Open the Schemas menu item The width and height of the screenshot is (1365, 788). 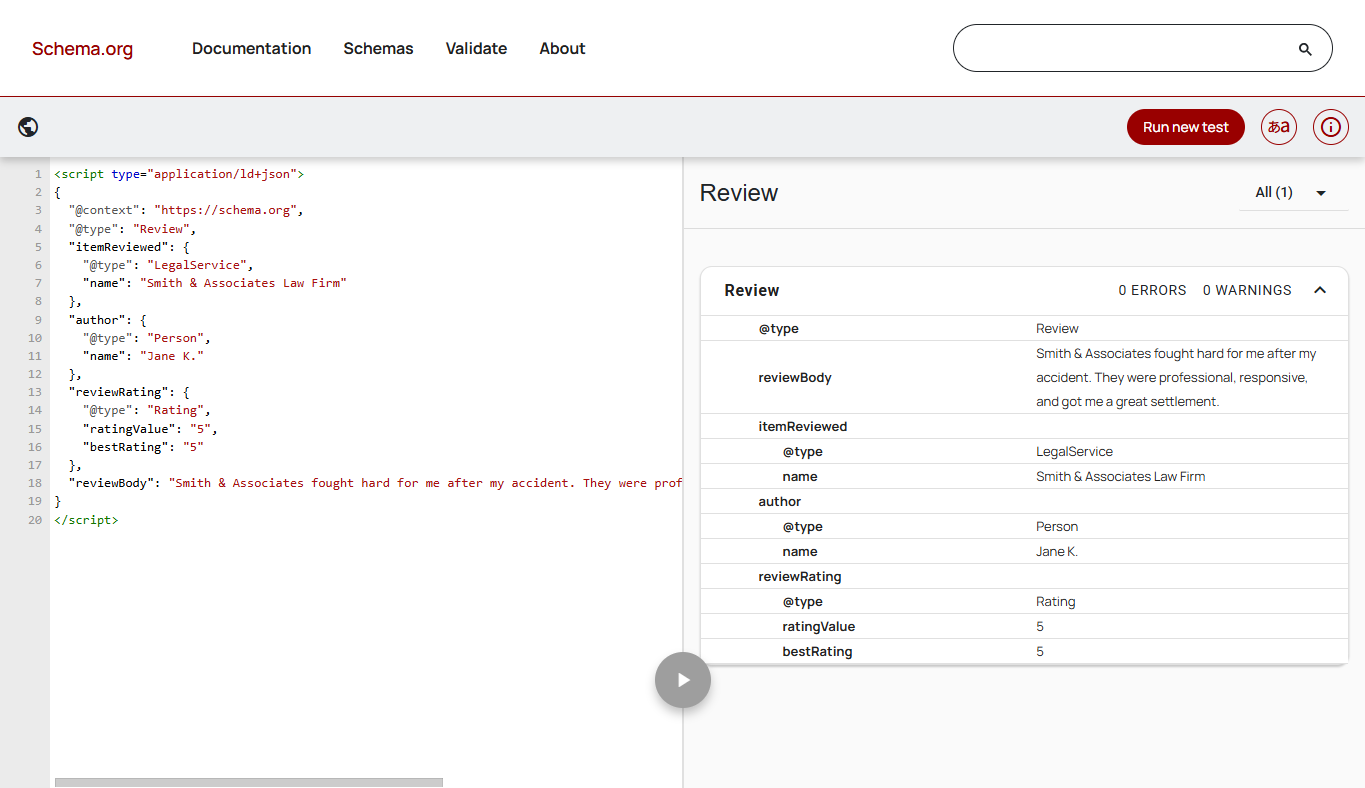378,48
